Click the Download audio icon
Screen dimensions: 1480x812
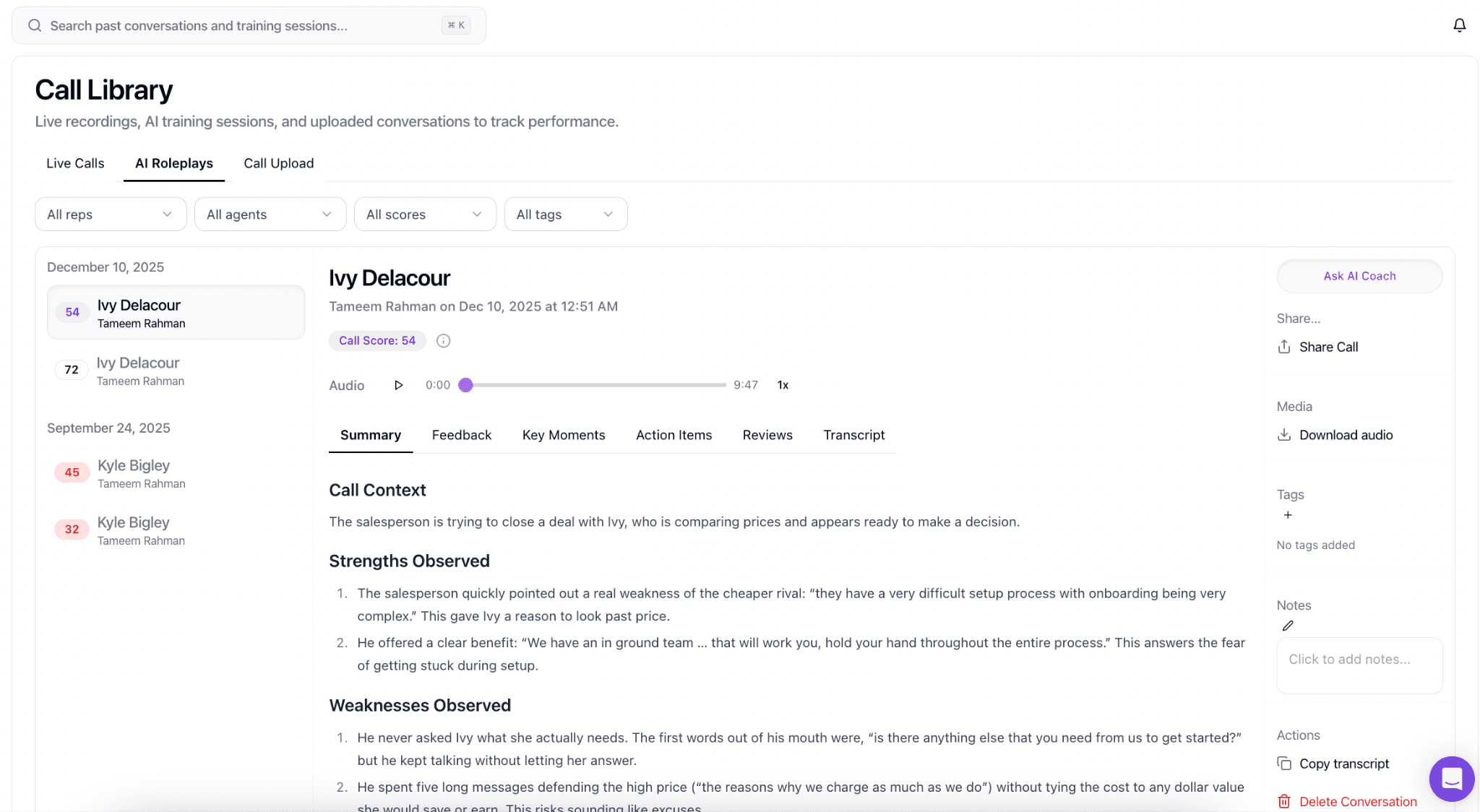click(x=1284, y=435)
